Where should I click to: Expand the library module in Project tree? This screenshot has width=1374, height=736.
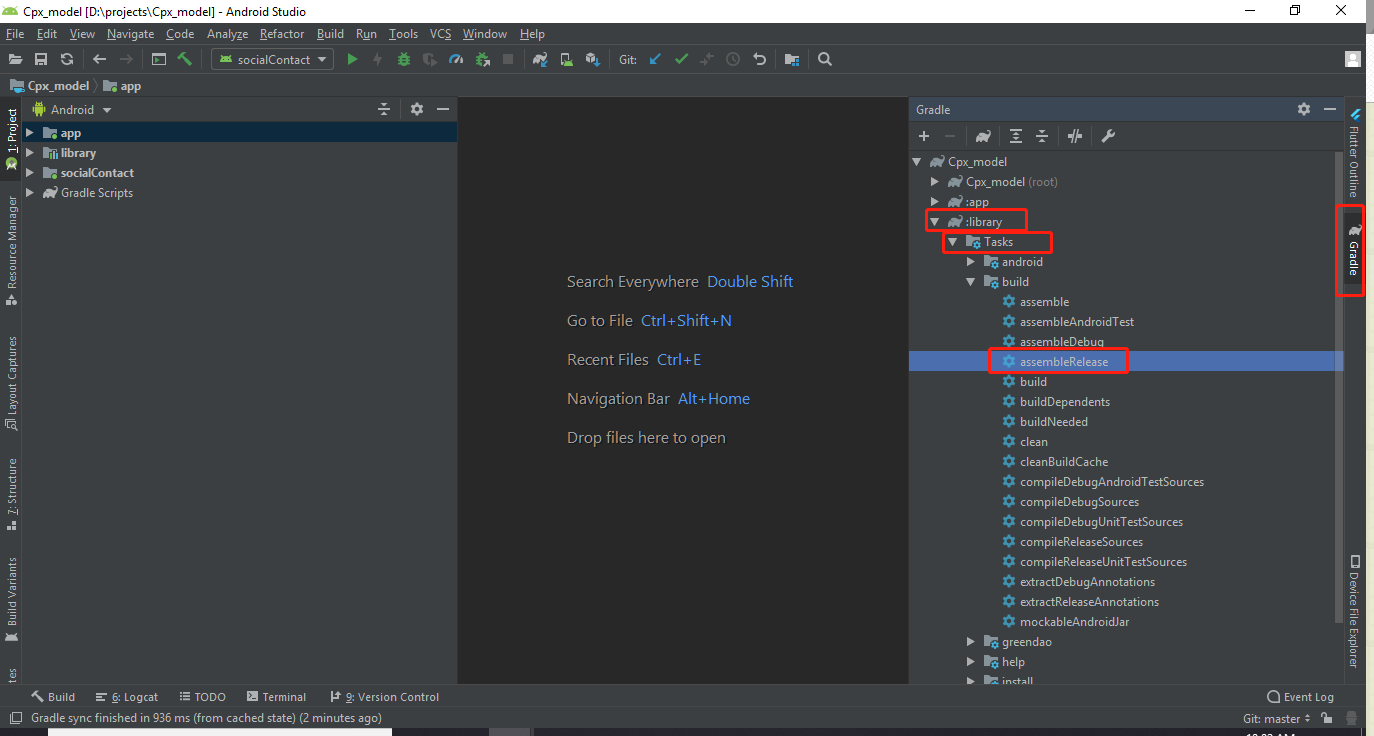[x=29, y=152]
